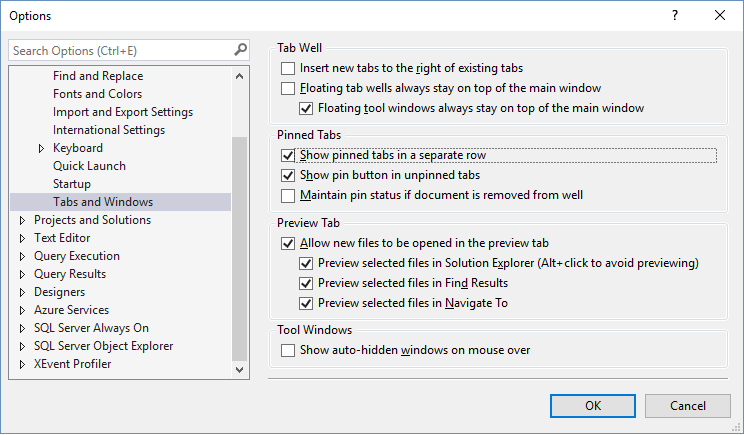
Task: Select International Settings in the tree
Action: (x=109, y=130)
